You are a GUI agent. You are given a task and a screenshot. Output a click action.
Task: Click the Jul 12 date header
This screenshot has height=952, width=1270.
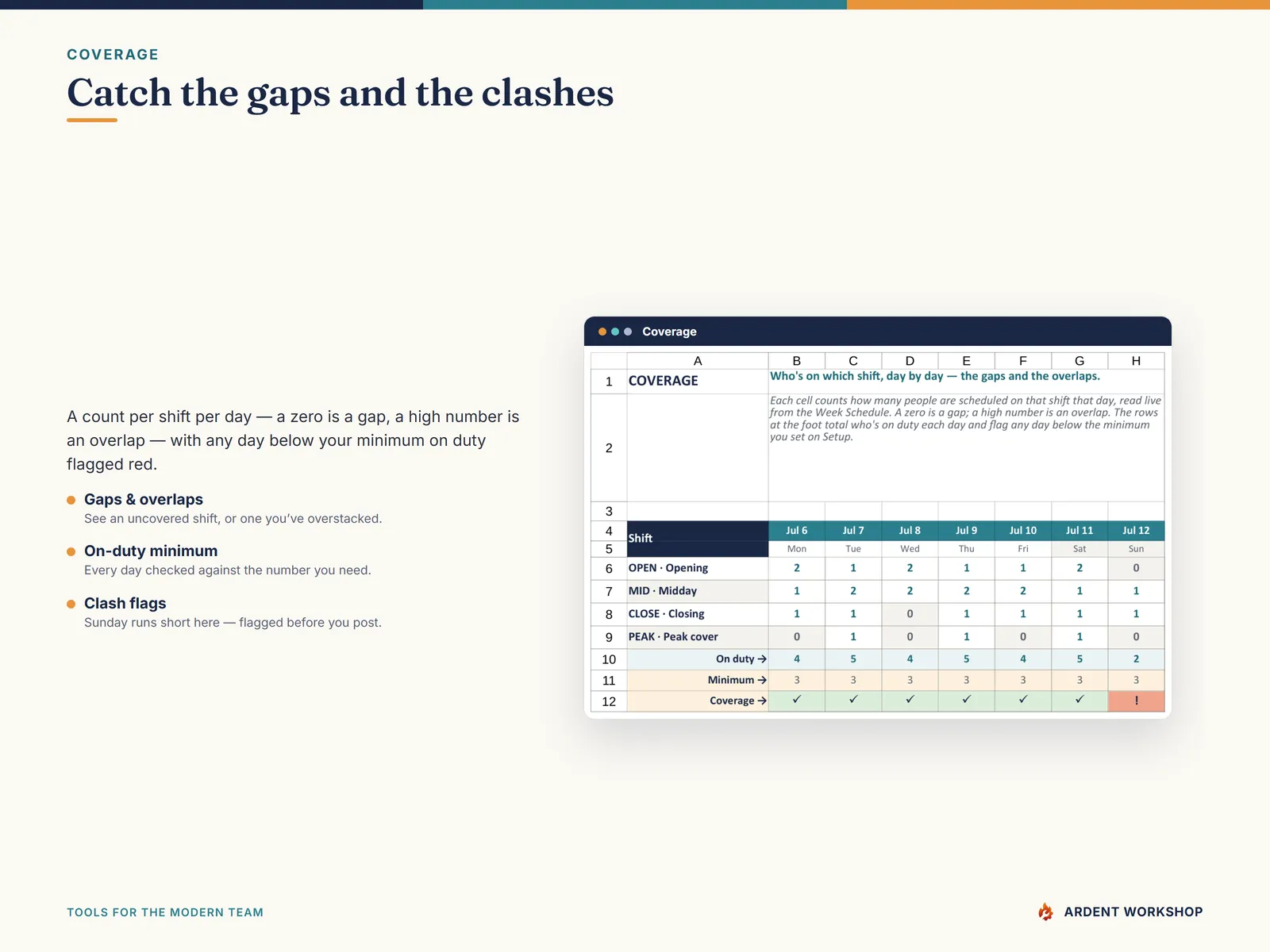[x=1136, y=531]
